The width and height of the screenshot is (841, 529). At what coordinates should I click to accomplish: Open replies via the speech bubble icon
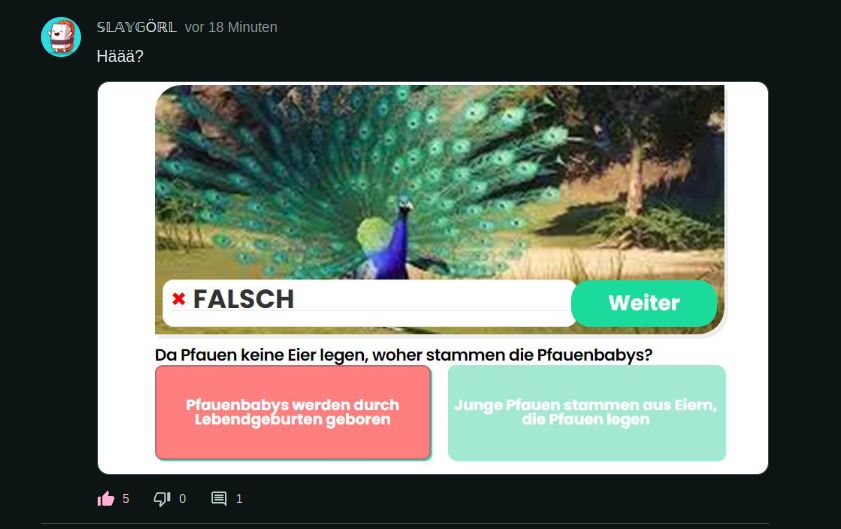coord(219,498)
